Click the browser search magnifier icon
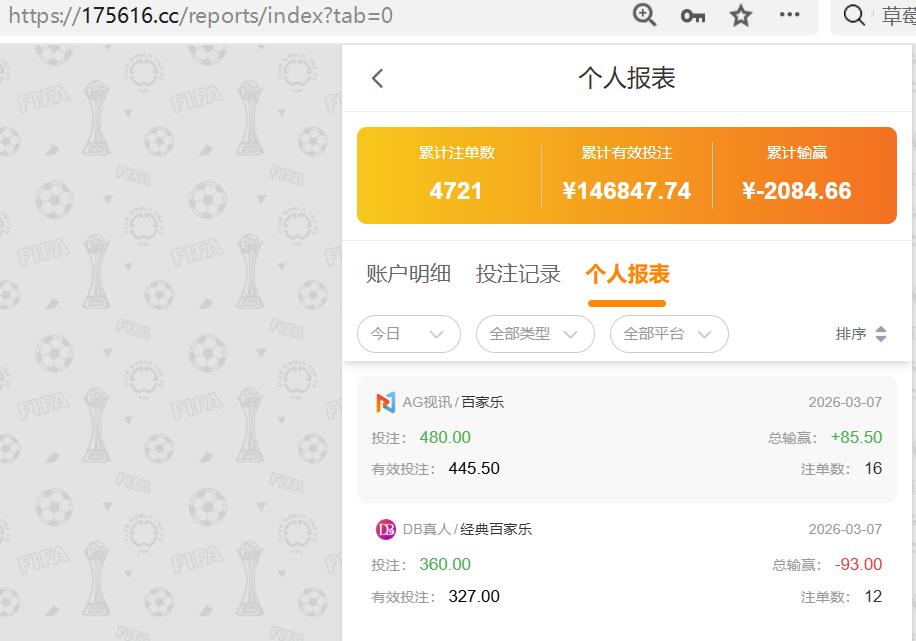 tap(853, 16)
